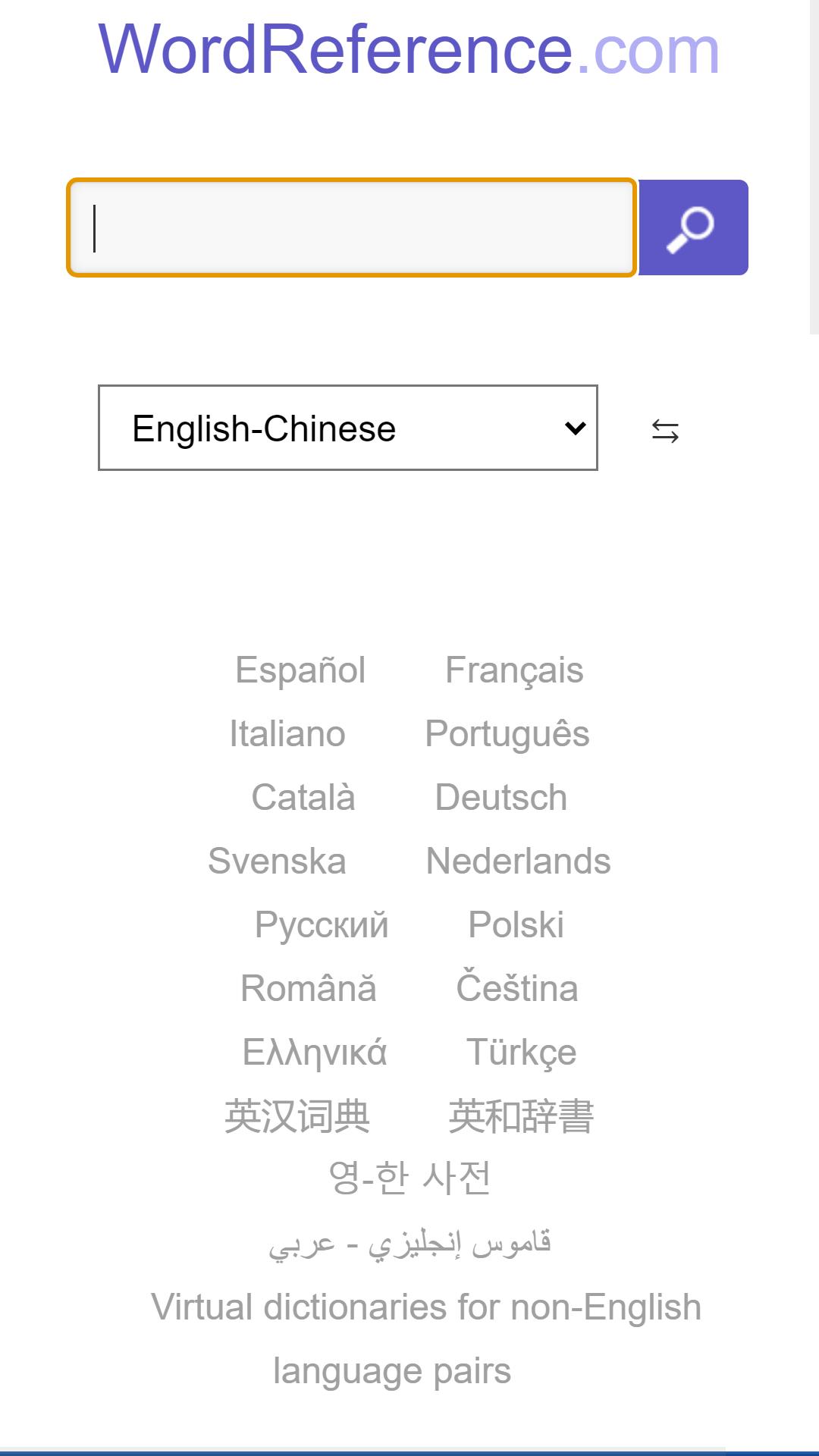Image resolution: width=819 pixels, height=1456 pixels.
Task: Open the Polski version
Action: pos(516,925)
